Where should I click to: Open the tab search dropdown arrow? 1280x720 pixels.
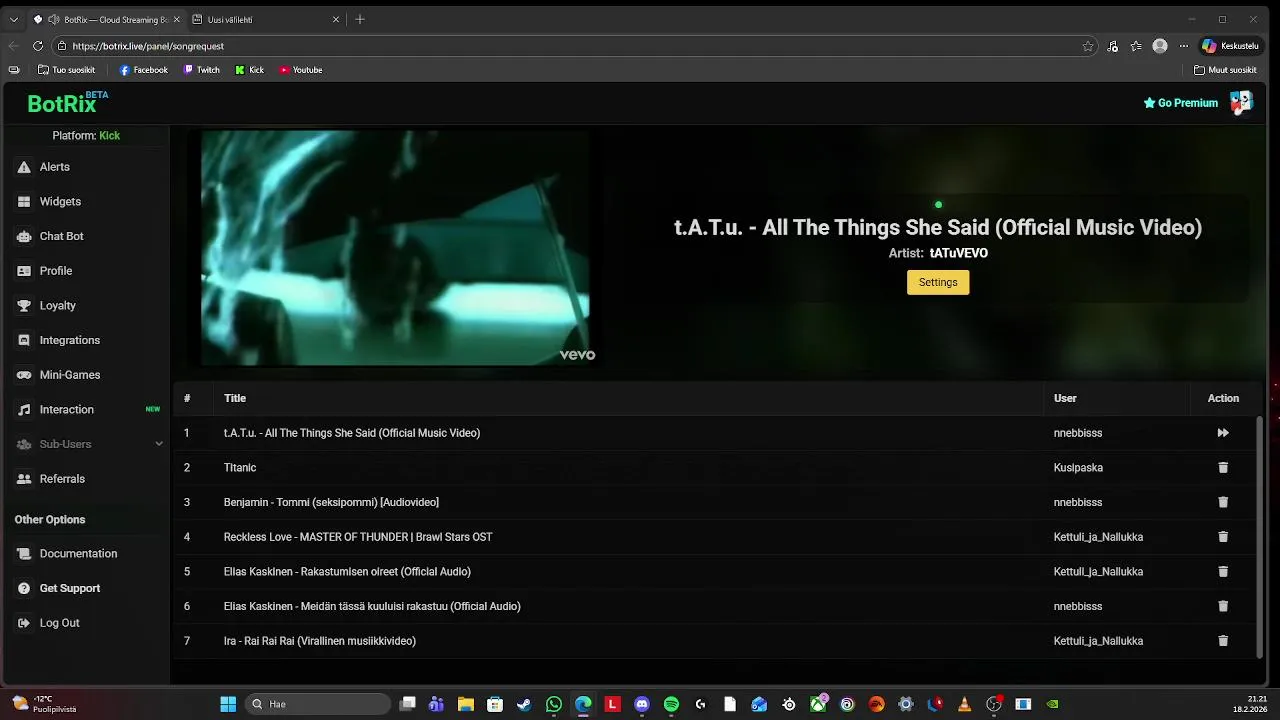13,19
